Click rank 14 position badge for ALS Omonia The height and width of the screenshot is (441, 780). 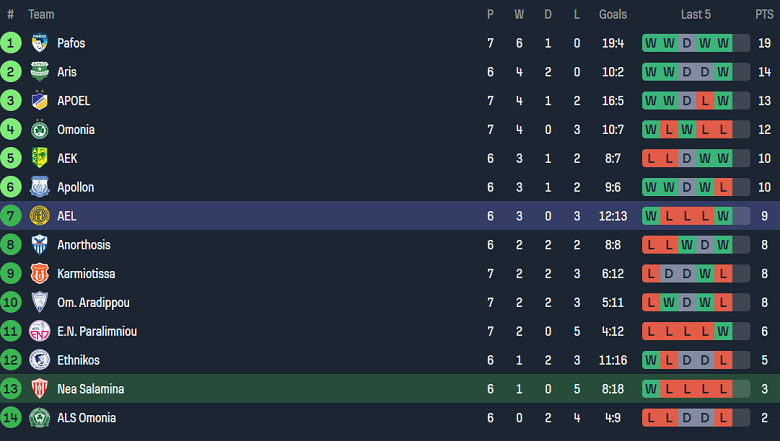click(x=11, y=418)
